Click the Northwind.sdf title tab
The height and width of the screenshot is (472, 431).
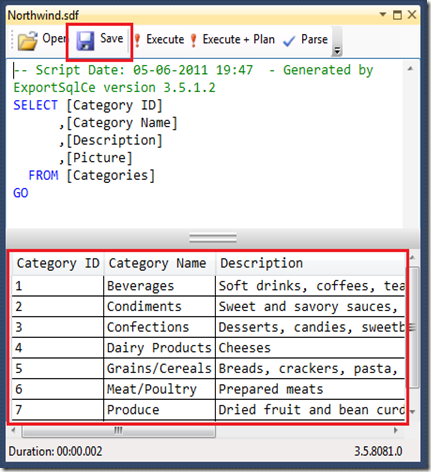point(43,15)
